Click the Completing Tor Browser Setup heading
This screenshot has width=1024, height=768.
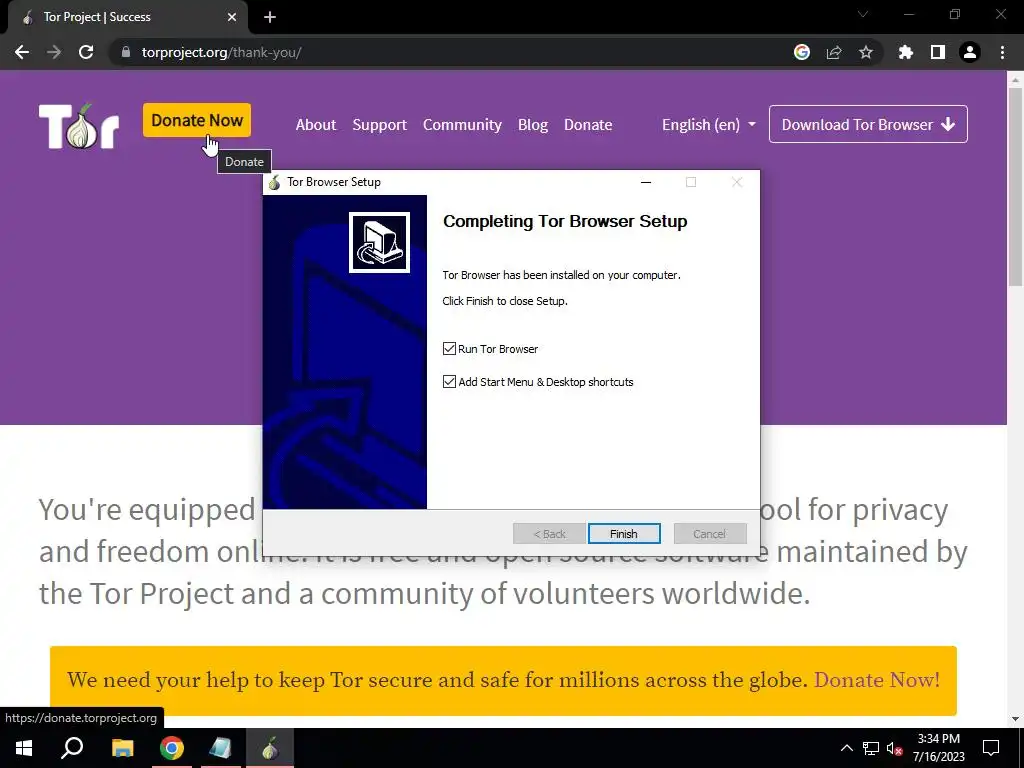565,221
